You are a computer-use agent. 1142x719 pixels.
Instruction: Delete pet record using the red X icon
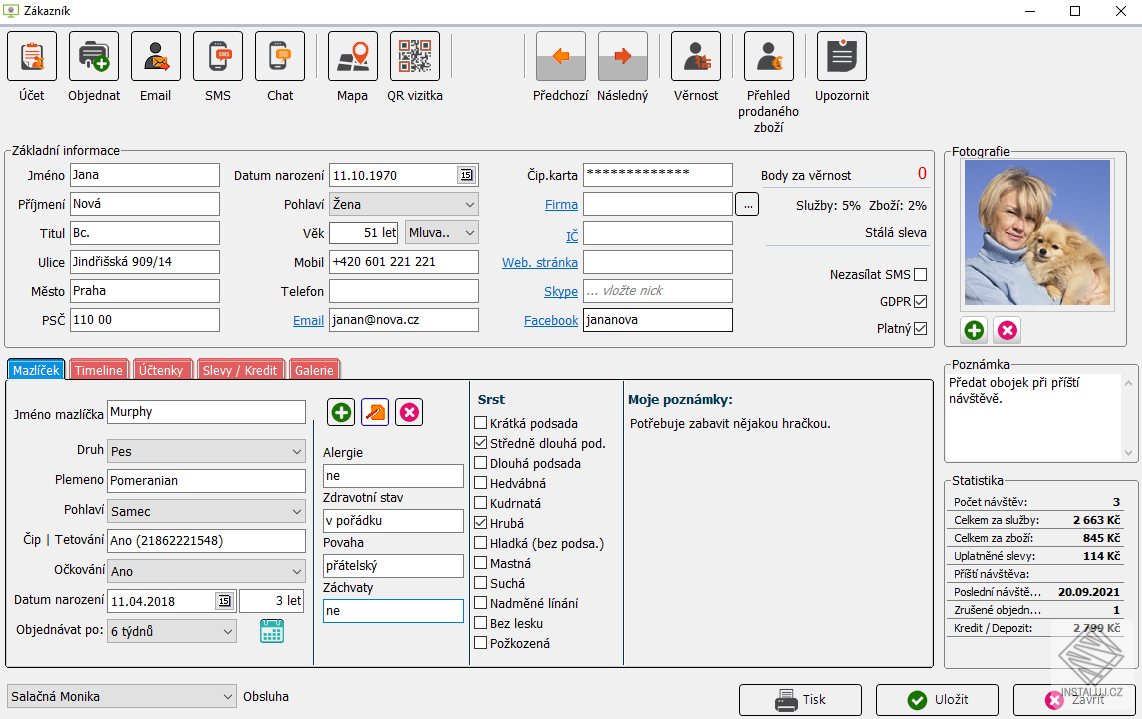tap(408, 411)
